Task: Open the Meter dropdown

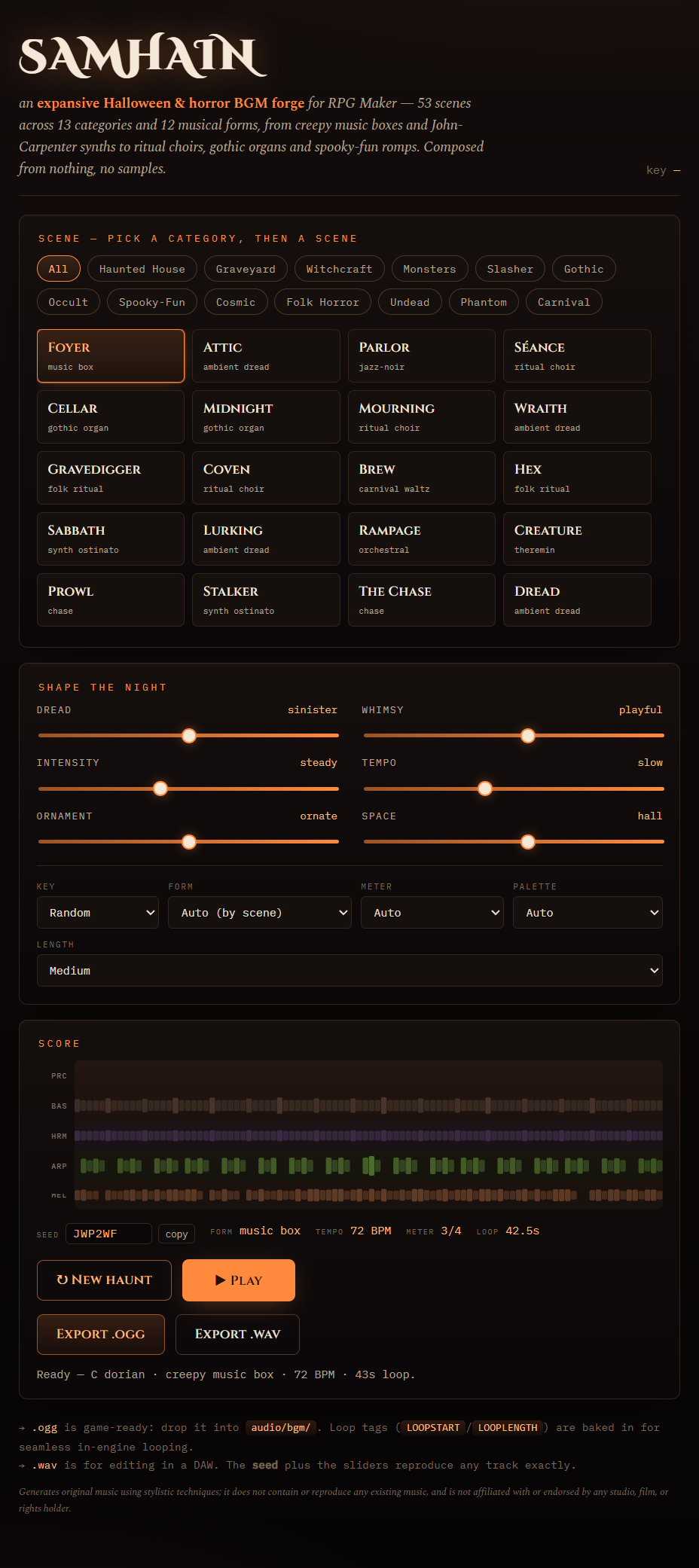Action: coord(432,913)
